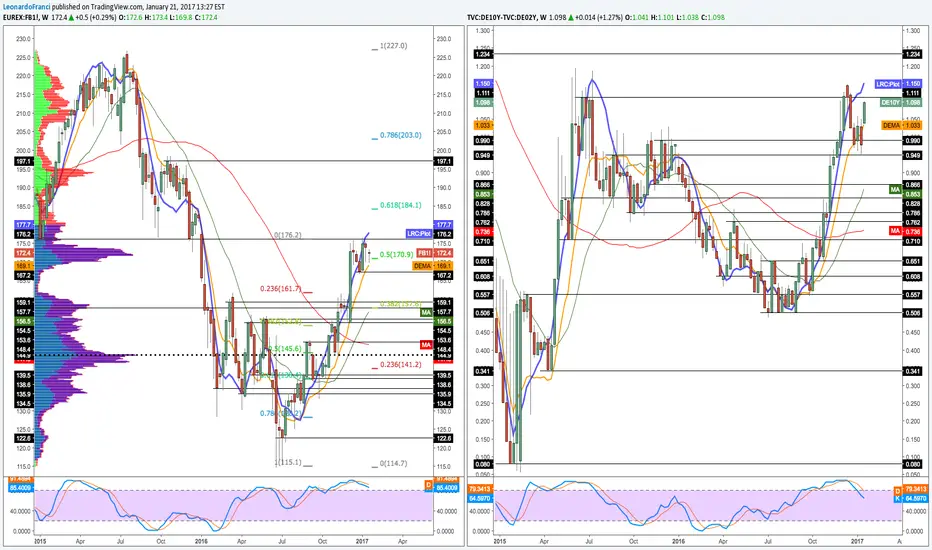
Task: Select the LRC:Plot label in FB1! chart
Action: (418, 234)
